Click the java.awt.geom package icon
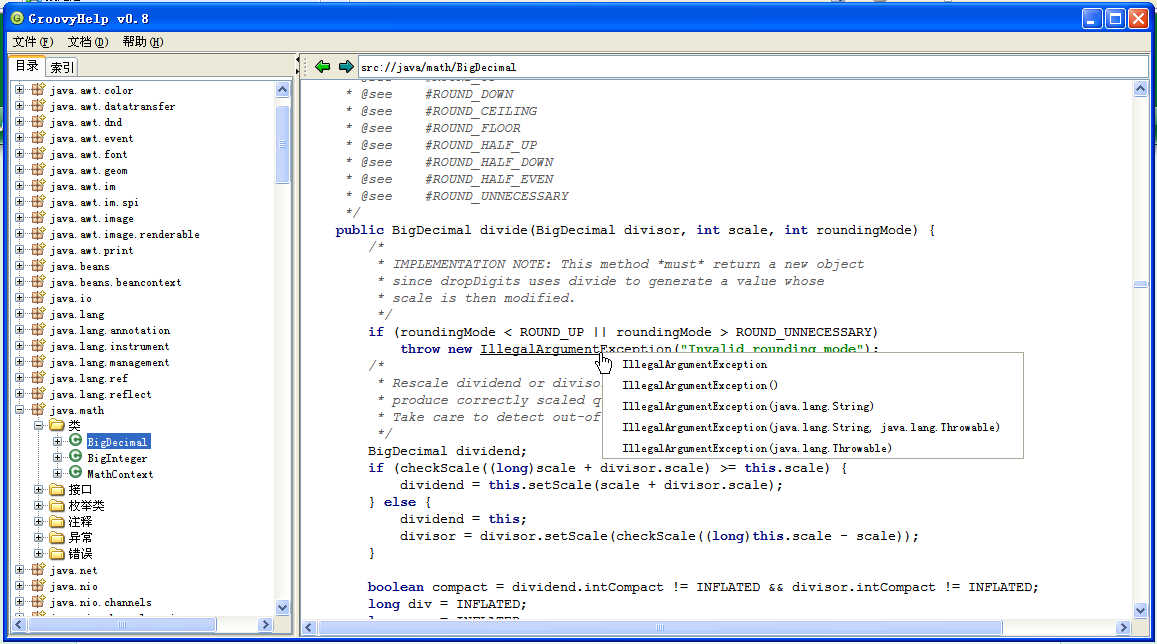The width and height of the screenshot is (1157, 644). tap(38, 170)
